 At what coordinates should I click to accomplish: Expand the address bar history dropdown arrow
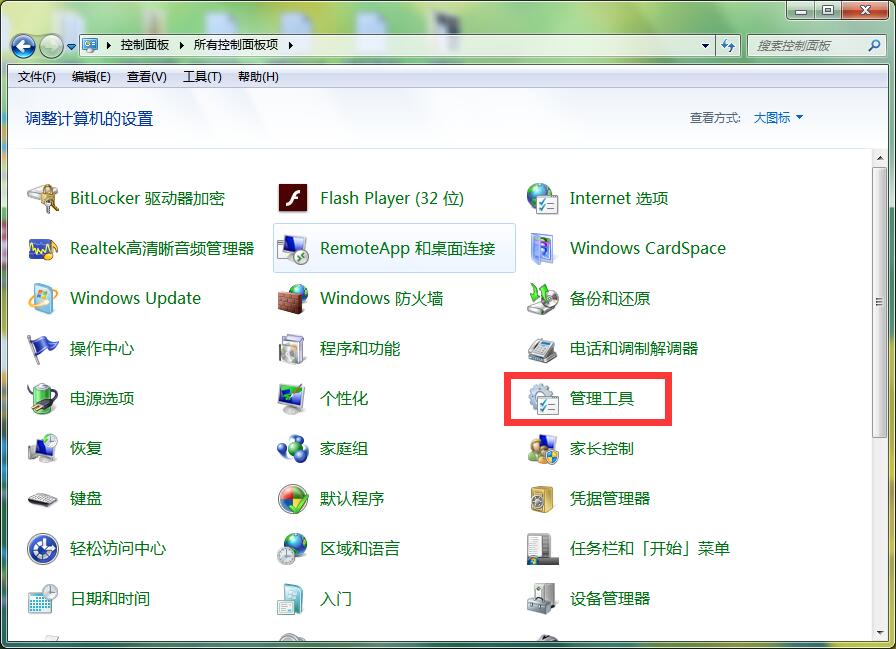(705, 45)
